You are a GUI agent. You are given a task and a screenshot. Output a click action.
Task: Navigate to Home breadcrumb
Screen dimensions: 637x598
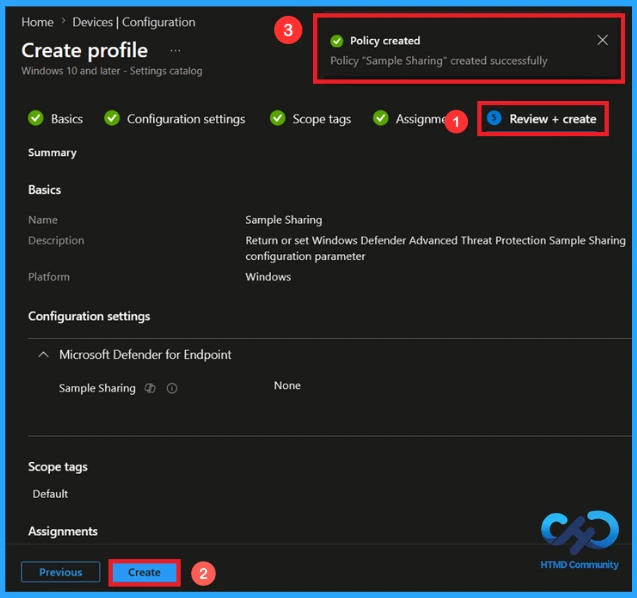tap(37, 22)
